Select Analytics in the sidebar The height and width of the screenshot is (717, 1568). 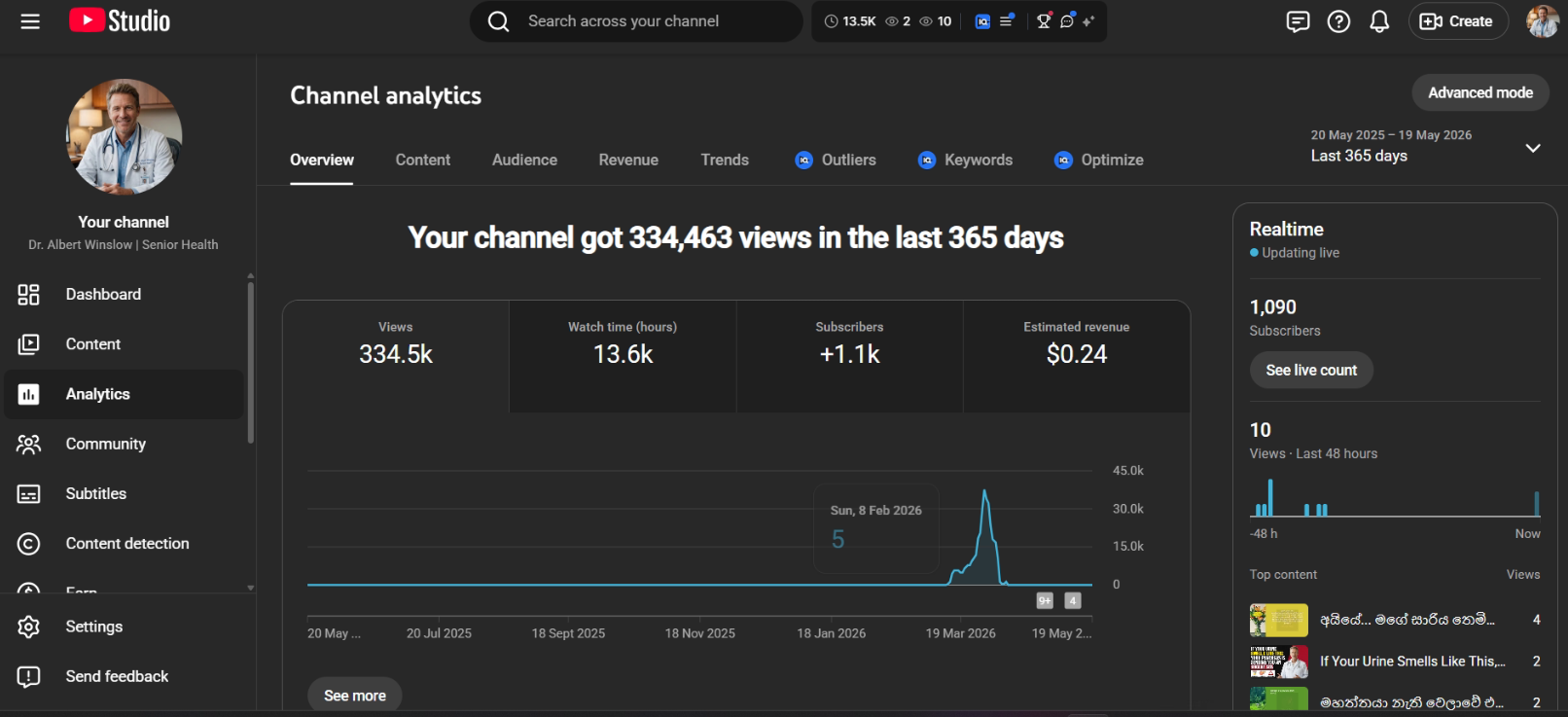click(124, 394)
